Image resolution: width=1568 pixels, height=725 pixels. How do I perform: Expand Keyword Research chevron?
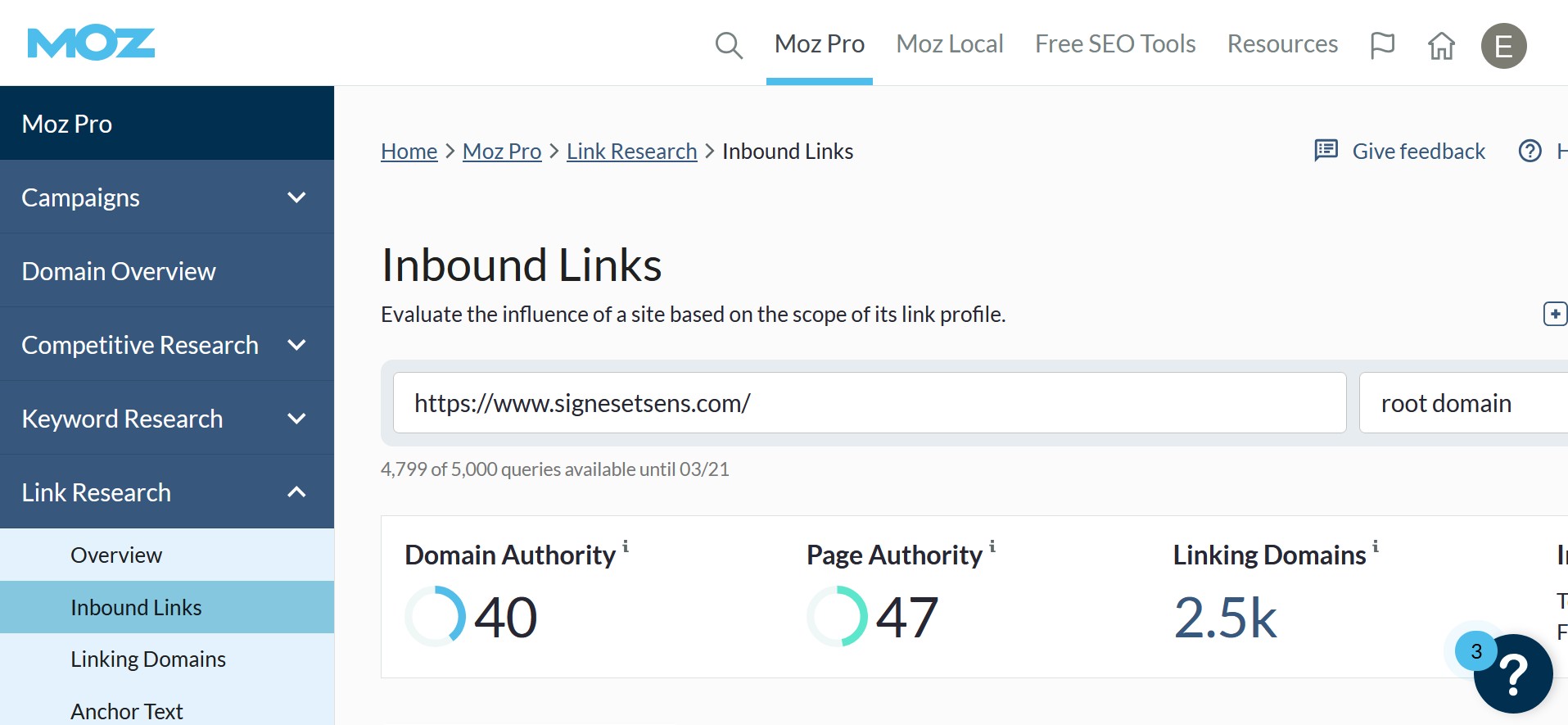296,419
